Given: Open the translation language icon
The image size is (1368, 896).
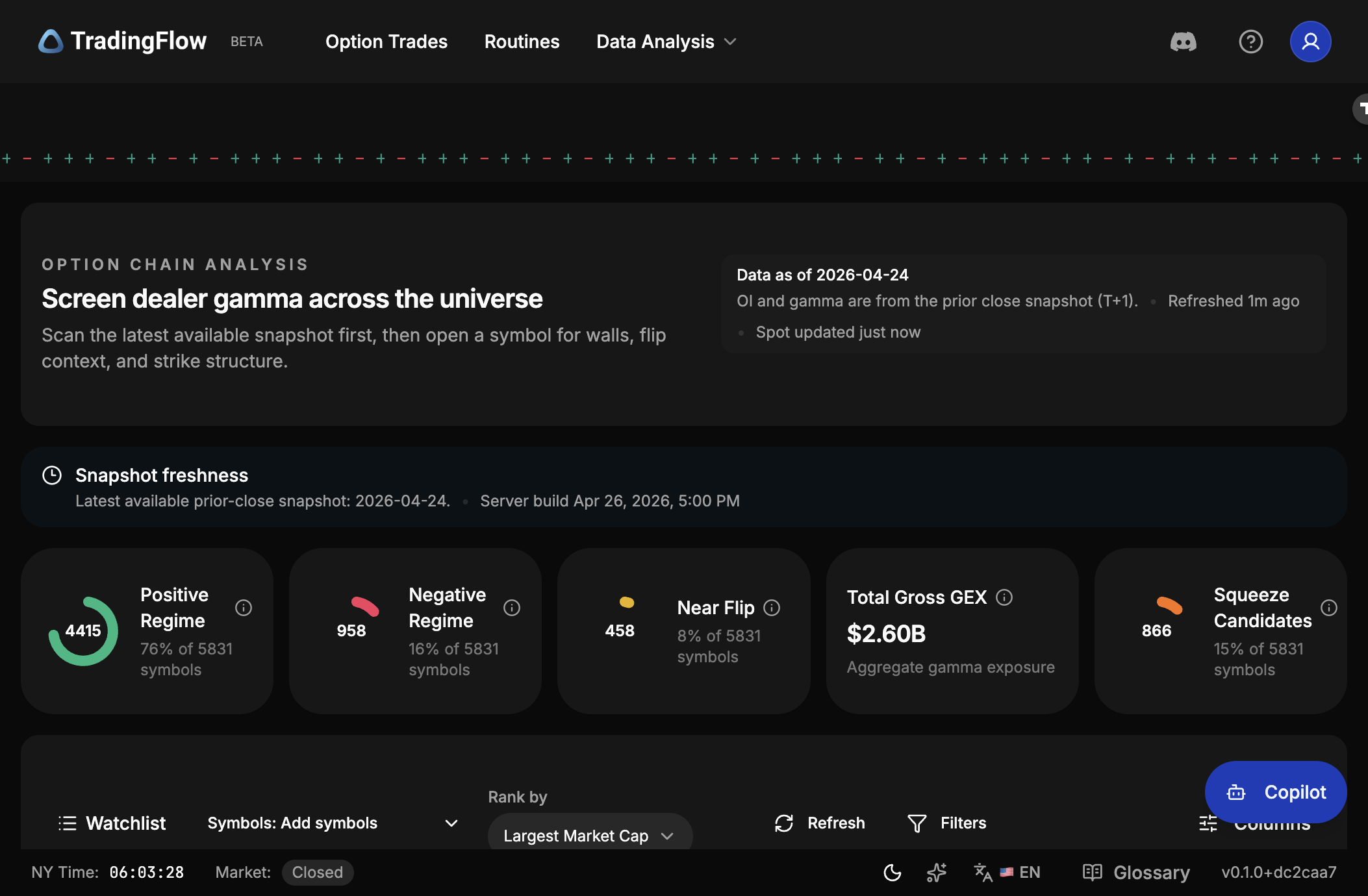Looking at the screenshot, I should click(x=983, y=873).
